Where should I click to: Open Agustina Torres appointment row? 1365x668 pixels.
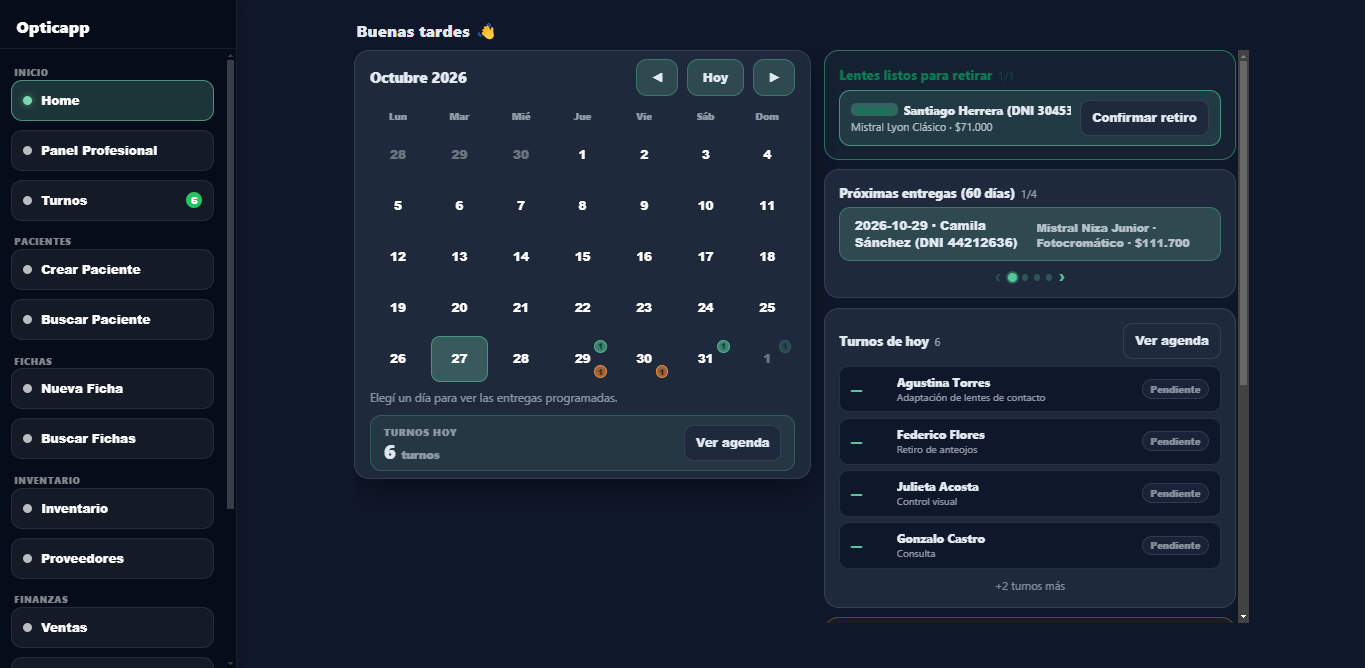click(1030, 390)
